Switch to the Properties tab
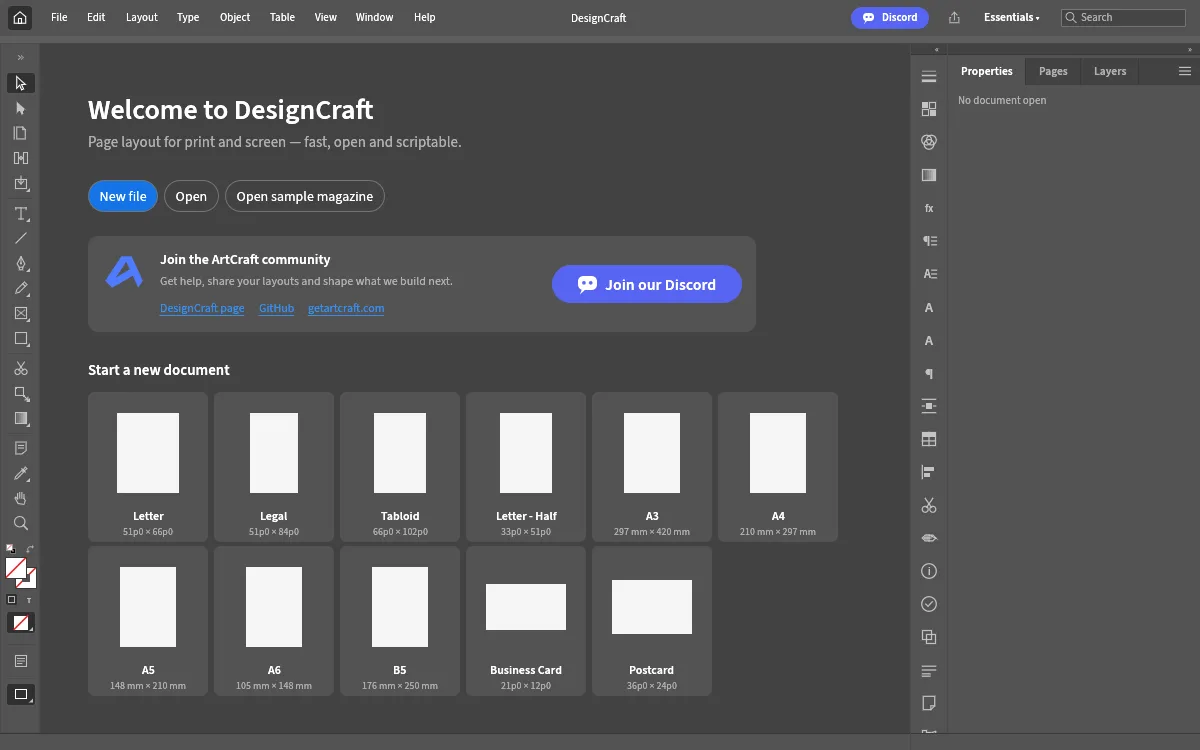 (987, 71)
